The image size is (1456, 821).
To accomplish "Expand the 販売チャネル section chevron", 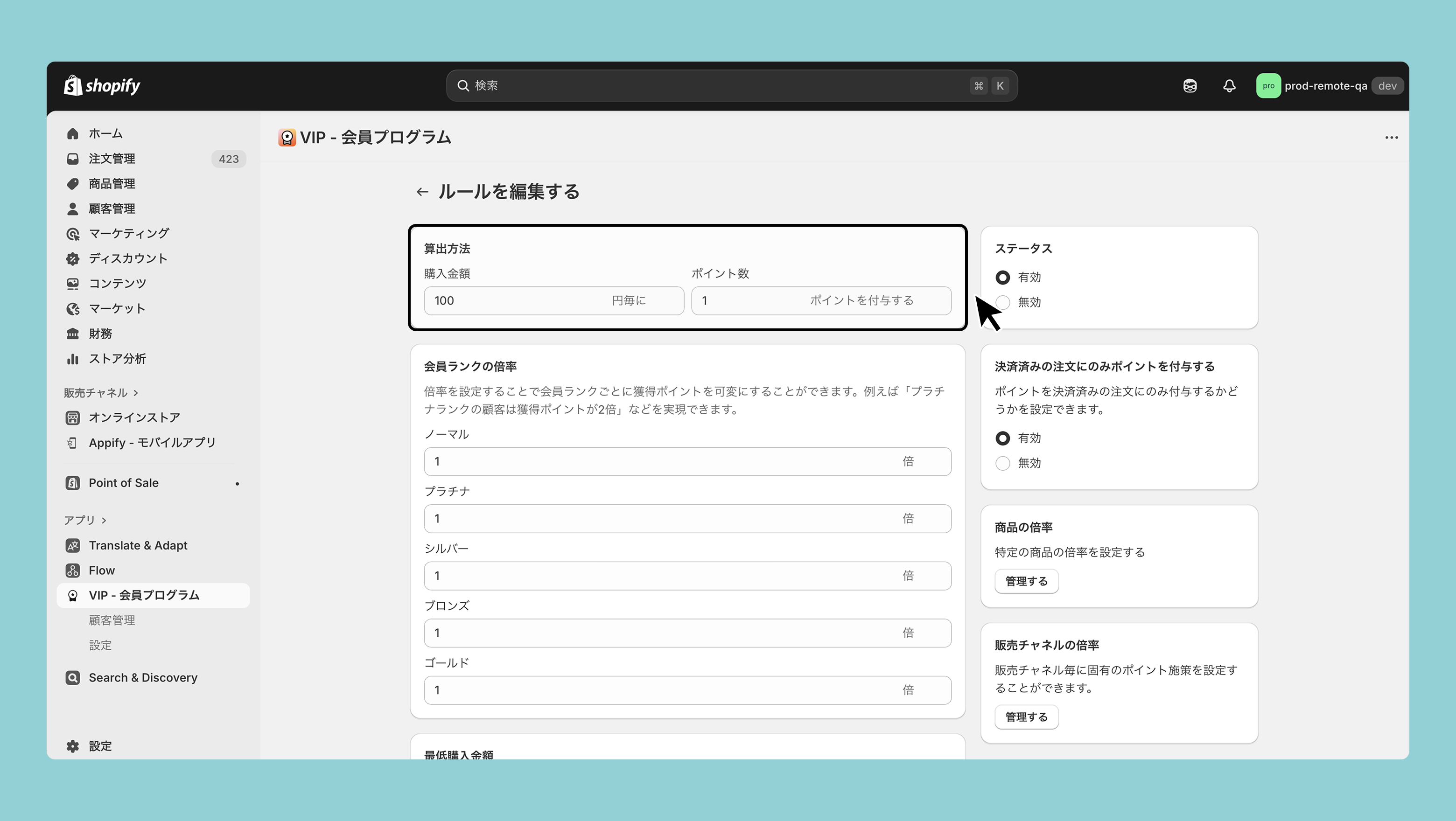I will coord(136,393).
